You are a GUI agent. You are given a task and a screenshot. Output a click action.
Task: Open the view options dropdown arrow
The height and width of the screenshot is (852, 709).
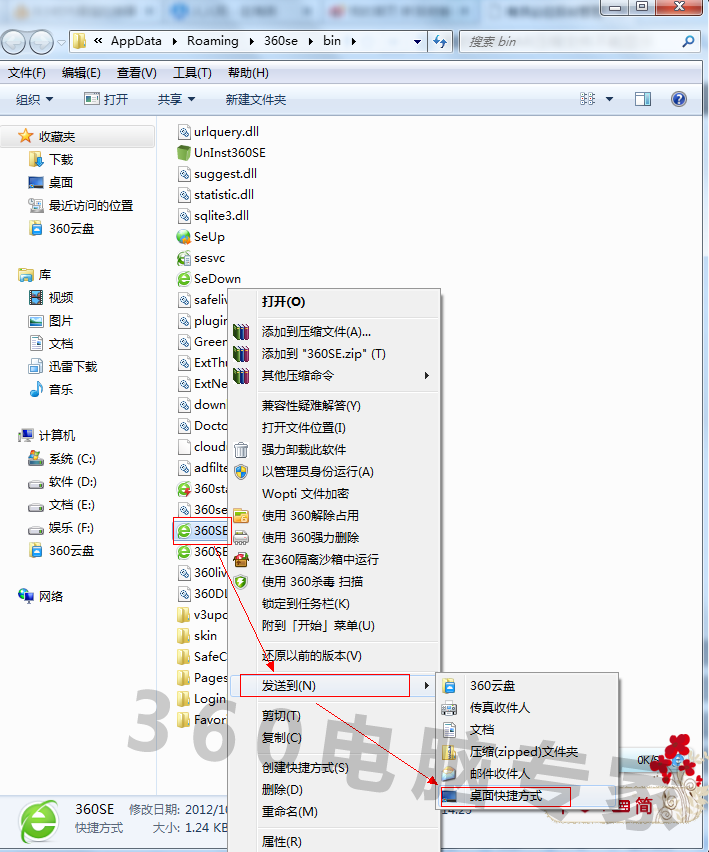[609, 99]
